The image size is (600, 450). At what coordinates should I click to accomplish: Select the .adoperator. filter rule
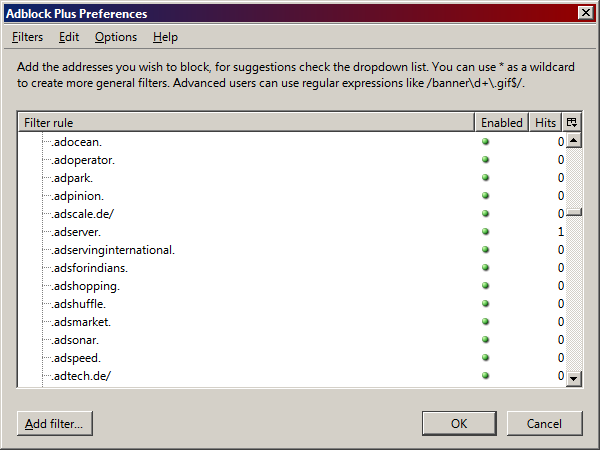point(83,160)
